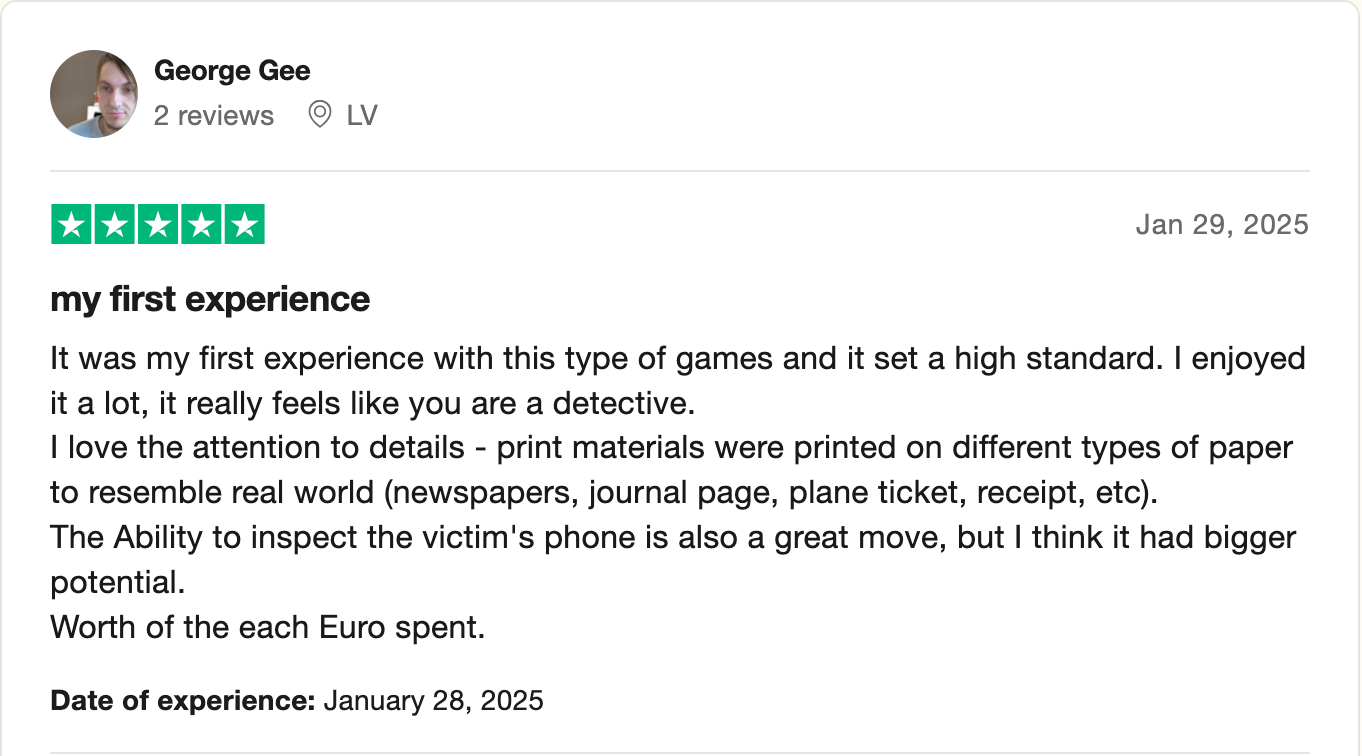Select the fifth green rating star
Viewport: 1362px width, 756px height.
click(244, 224)
